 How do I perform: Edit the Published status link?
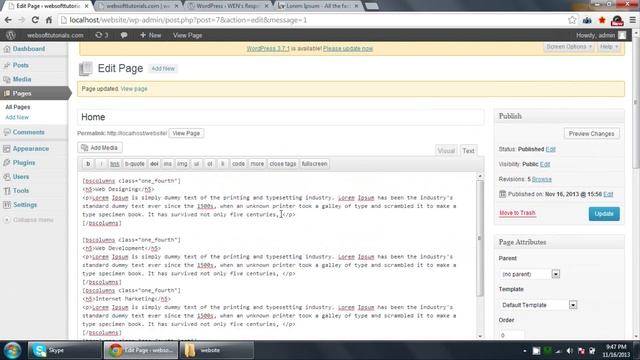tap(551, 149)
